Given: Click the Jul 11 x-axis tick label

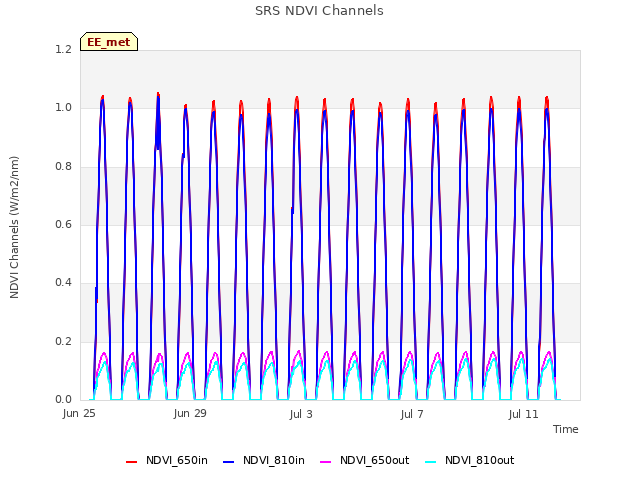Looking at the screenshot, I should pos(524,414).
